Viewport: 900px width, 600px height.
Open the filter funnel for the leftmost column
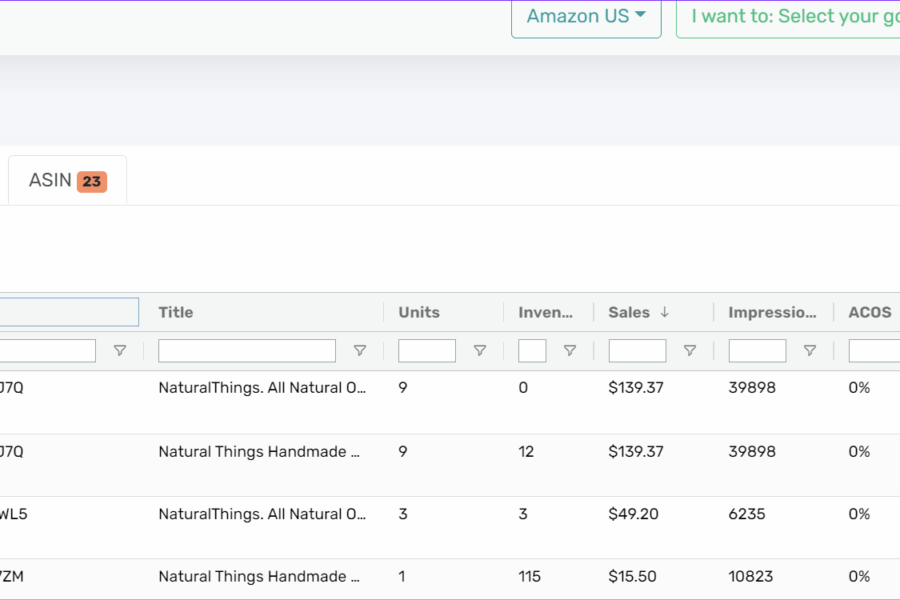click(120, 350)
